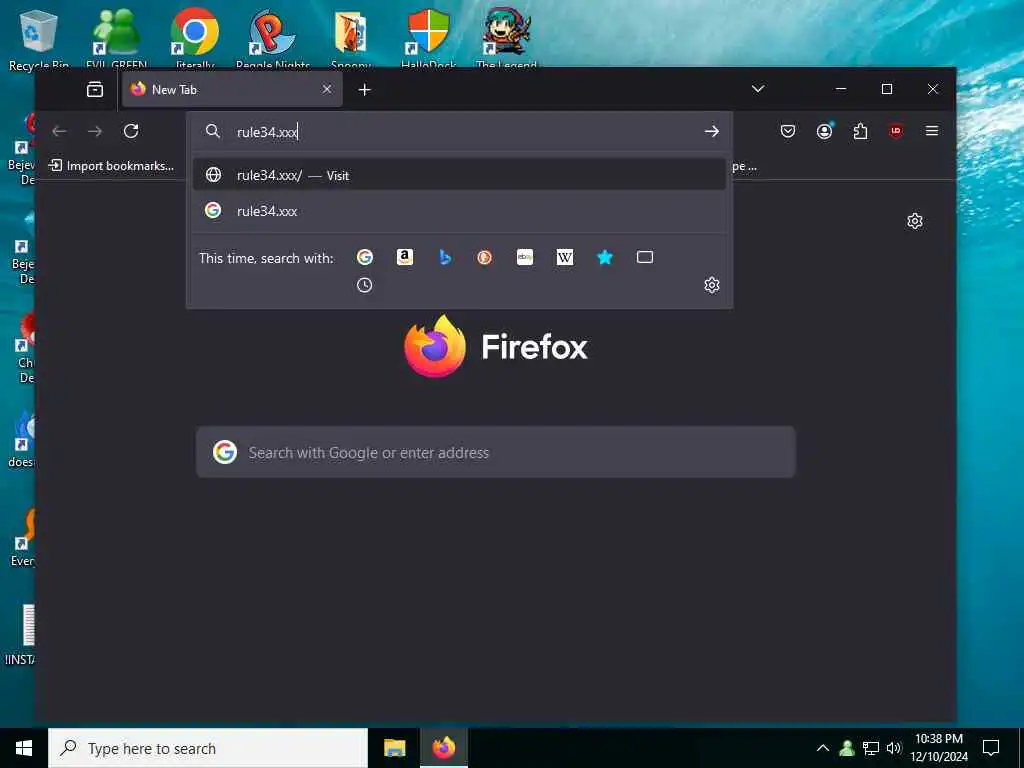The height and width of the screenshot is (768, 1024).
Task: Search with DuckDuckGo one-off icon
Action: [485, 257]
